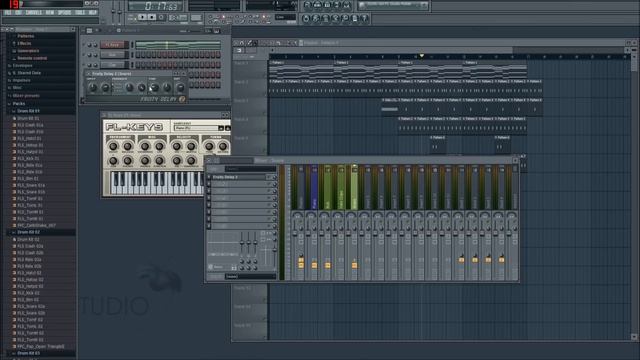Click the playlist snap magnet icon
The image size is (640, 360).
pos(242,43)
